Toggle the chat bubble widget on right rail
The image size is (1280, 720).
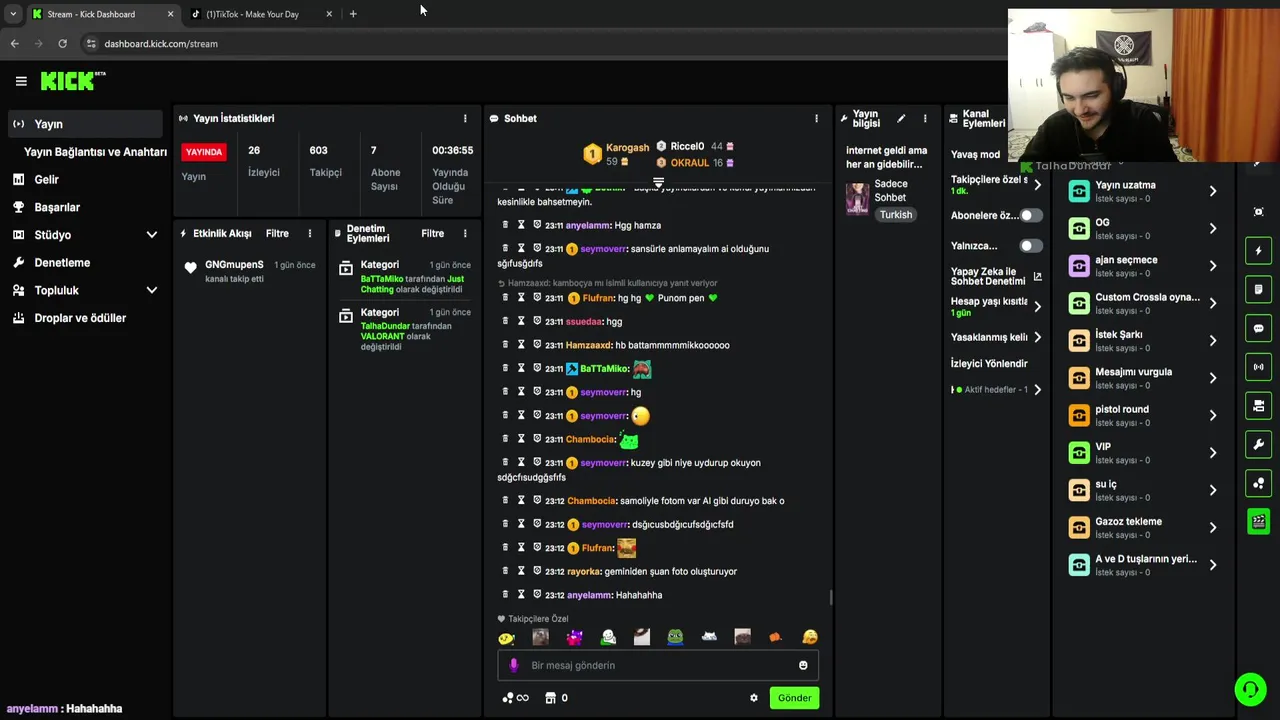(1259, 328)
